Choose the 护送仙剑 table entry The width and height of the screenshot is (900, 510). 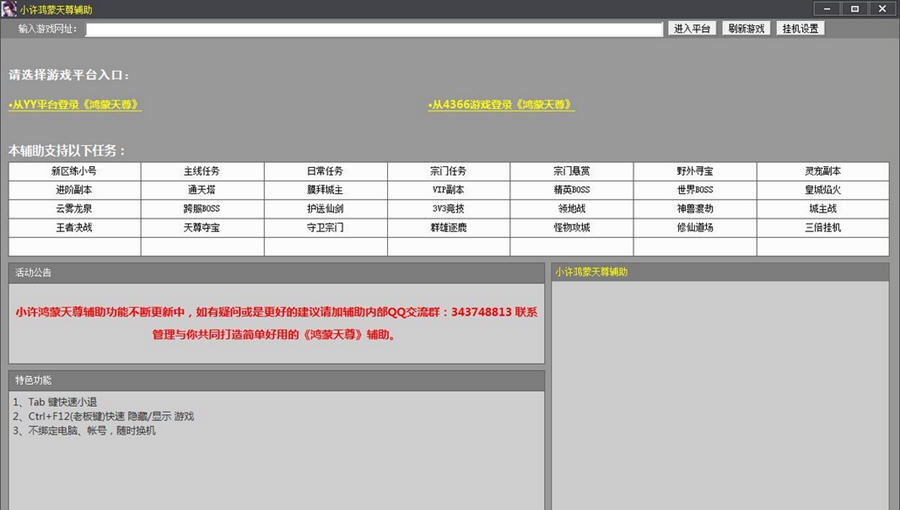click(x=325, y=209)
